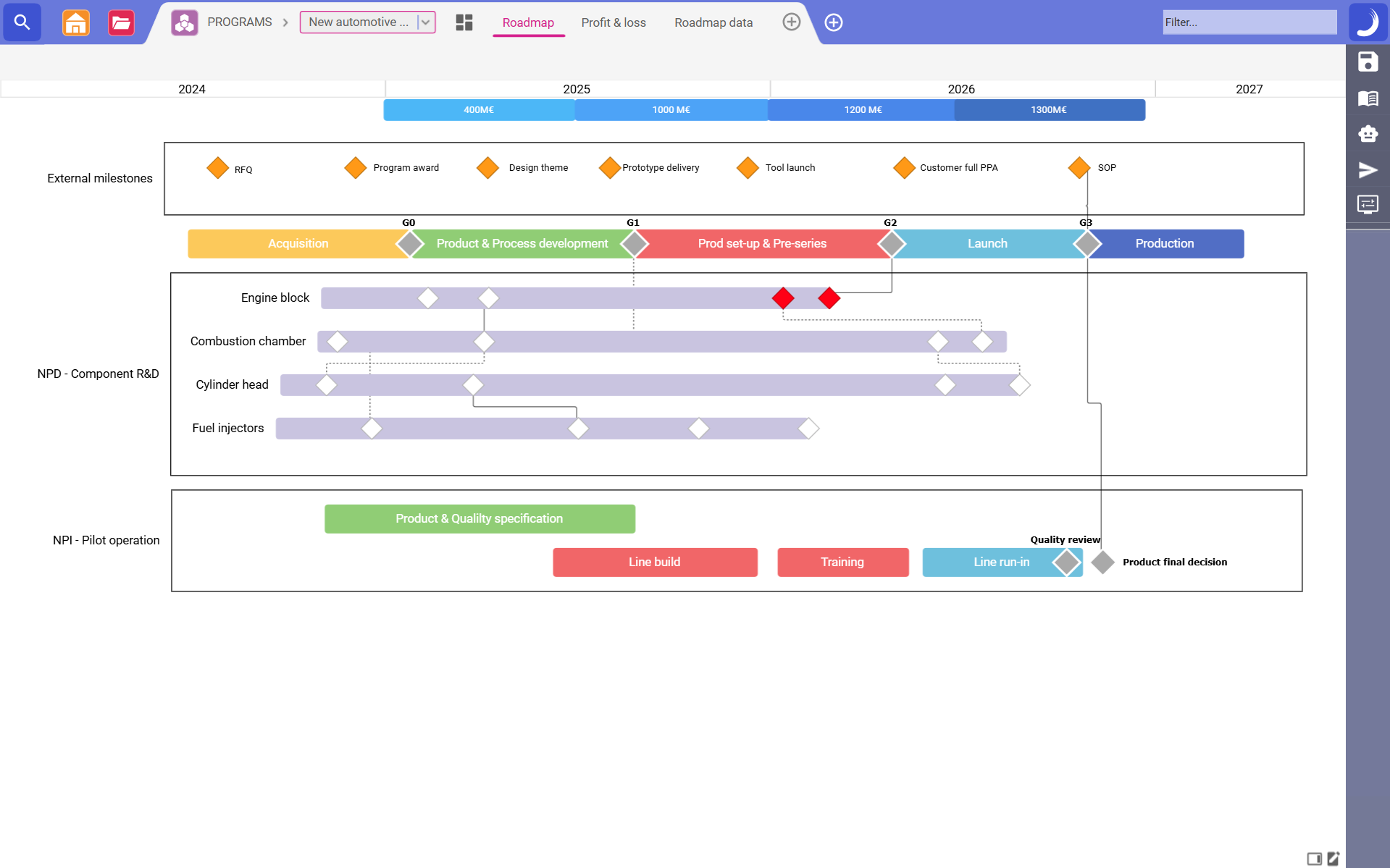Select the Acquisition phase bar
Image resolution: width=1390 pixels, height=868 pixels.
298,244
